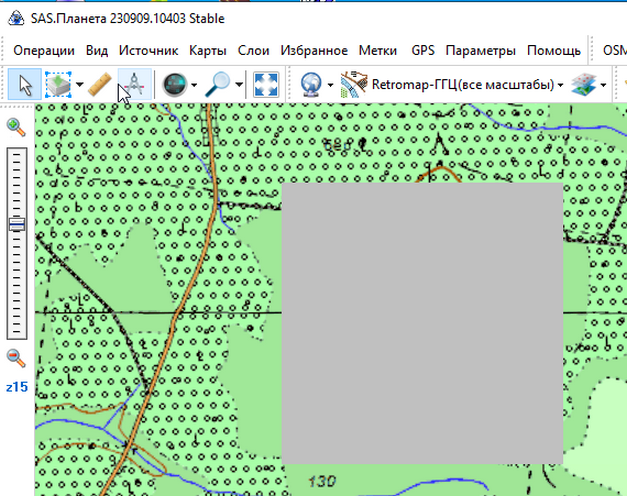Click the selection manager cube icon
This screenshot has width=627, height=496.
(59, 85)
